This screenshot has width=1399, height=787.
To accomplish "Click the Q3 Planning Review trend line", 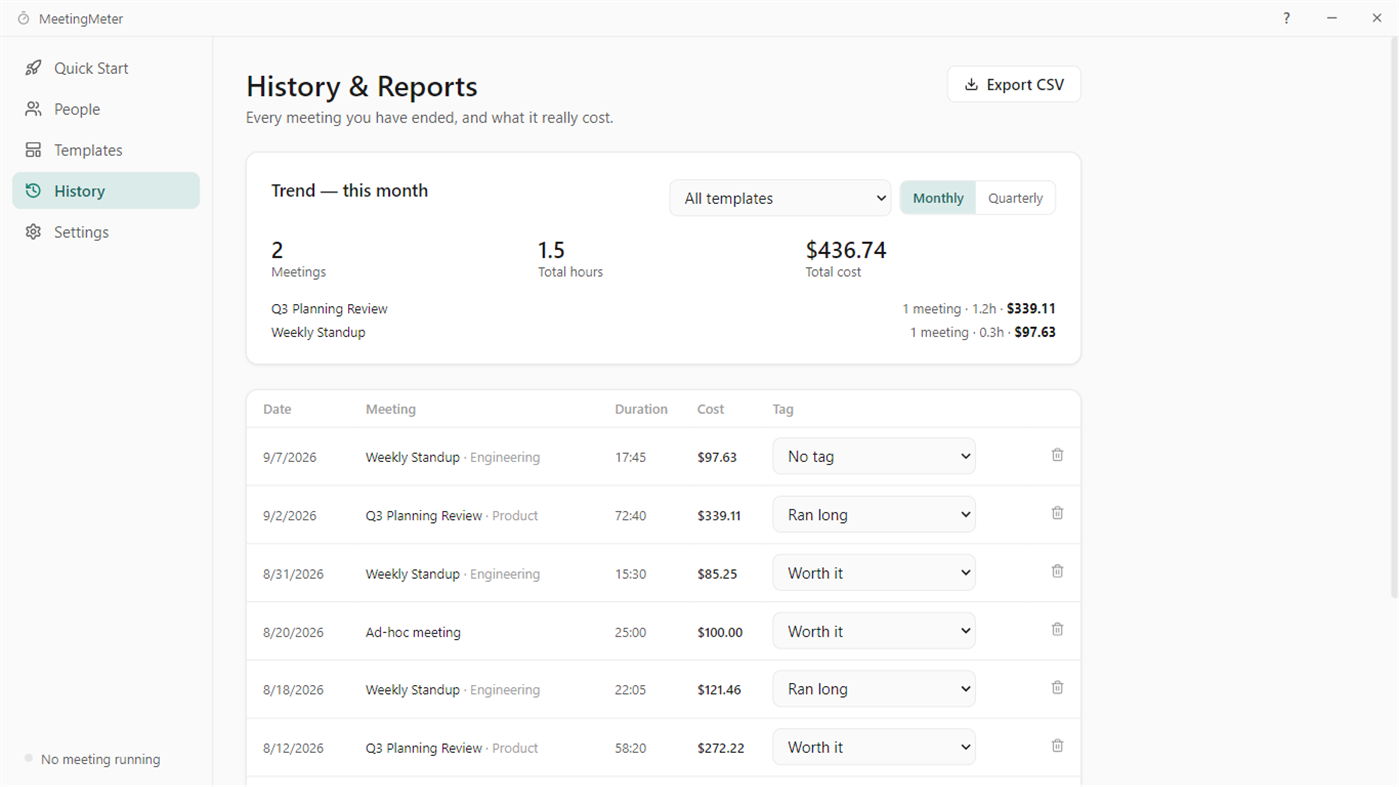I will tap(663, 309).
